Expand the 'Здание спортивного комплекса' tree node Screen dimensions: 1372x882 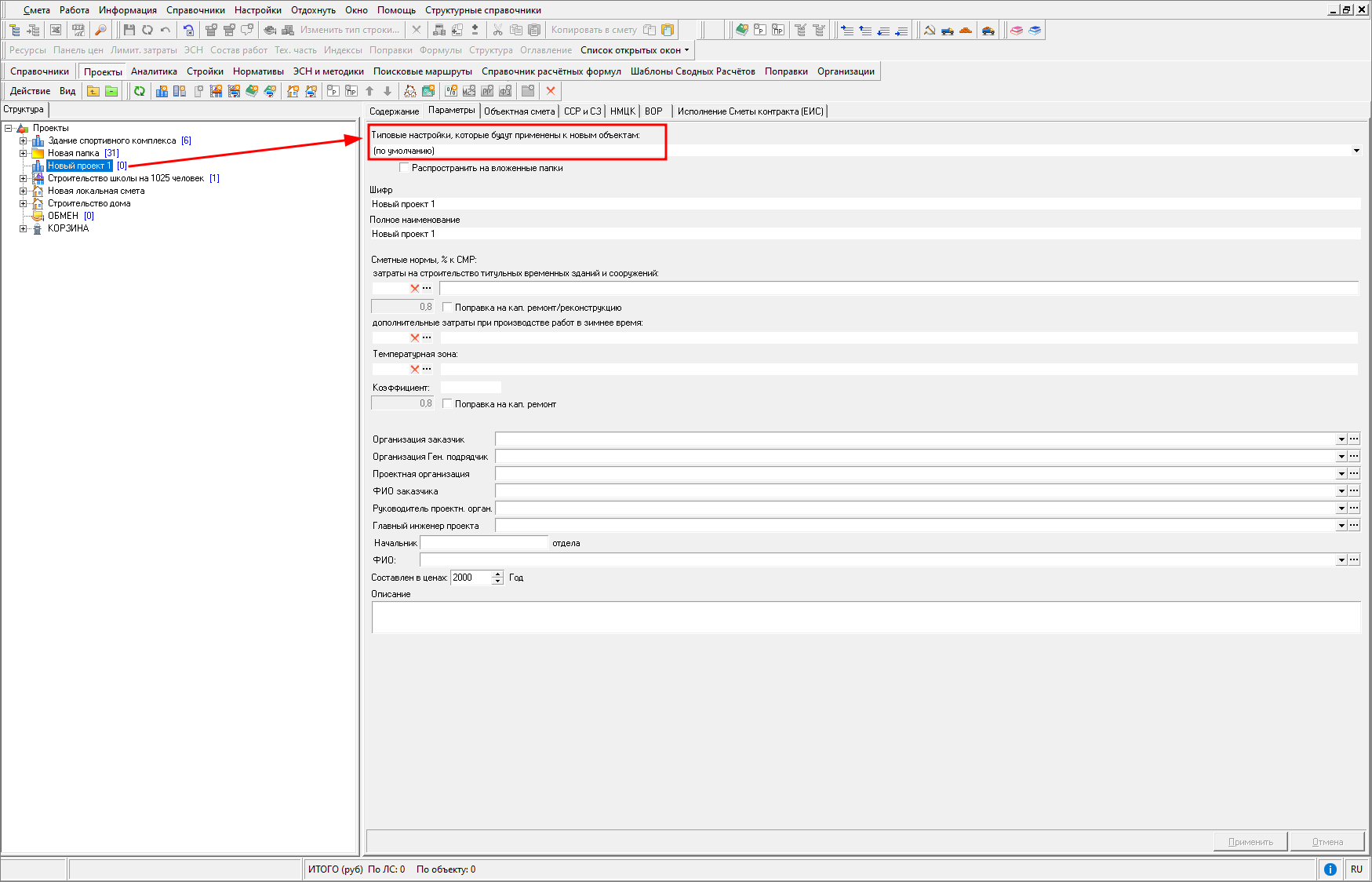click(x=23, y=141)
